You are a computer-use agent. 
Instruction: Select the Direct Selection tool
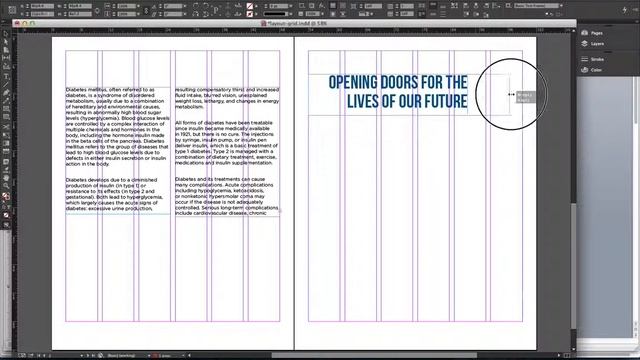click(x=6, y=42)
